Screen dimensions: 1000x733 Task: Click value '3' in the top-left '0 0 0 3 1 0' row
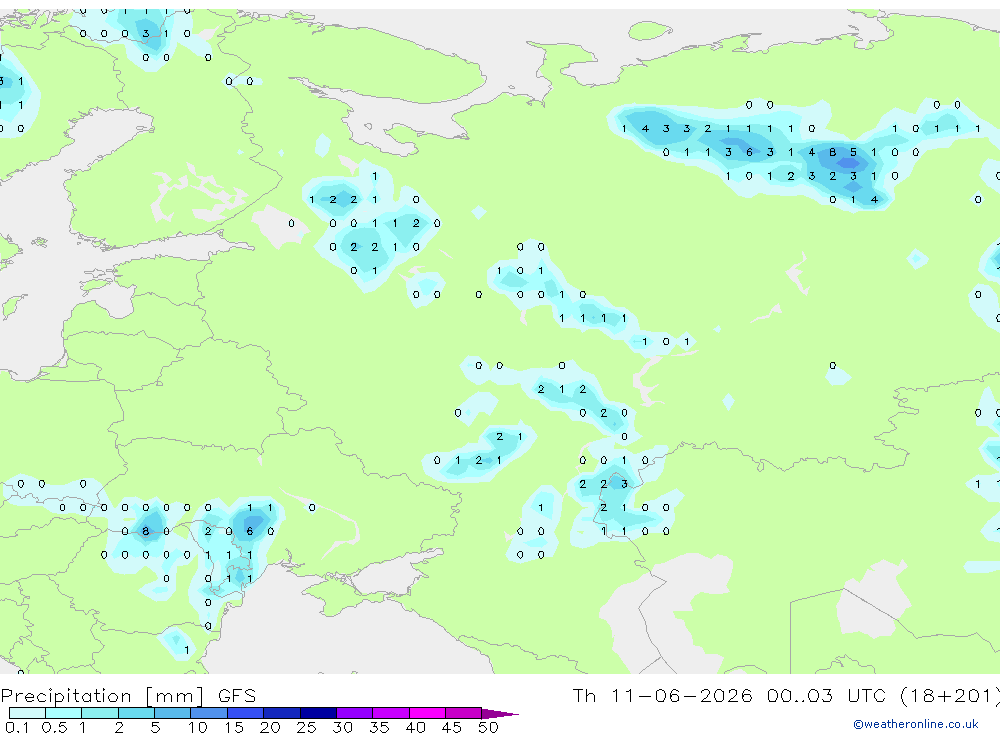(x=145, y=34)
